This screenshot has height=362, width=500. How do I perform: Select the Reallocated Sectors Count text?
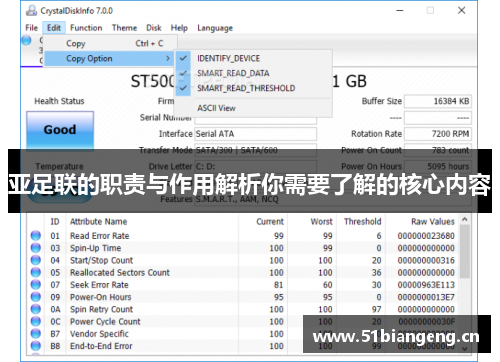[x=120, y=273]
